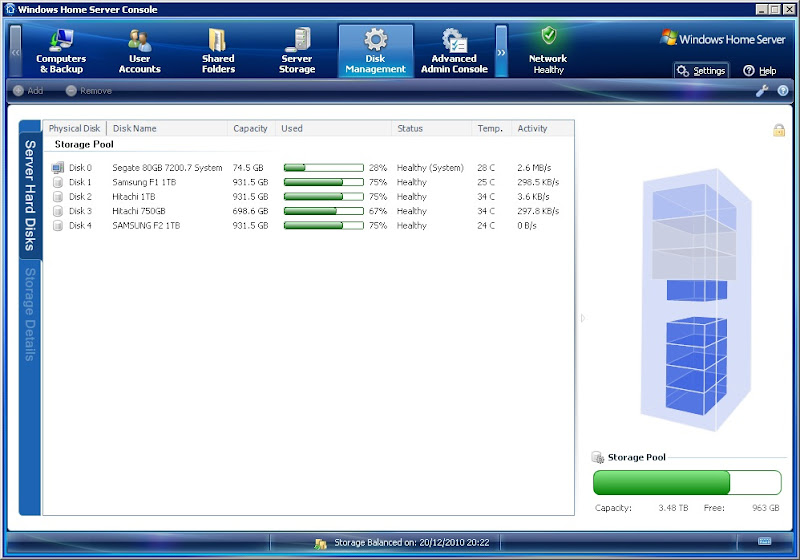The height and width of the screenshot is (560, 800).
Task: Switch to Shared Folders tab
Action: point(218,51)
